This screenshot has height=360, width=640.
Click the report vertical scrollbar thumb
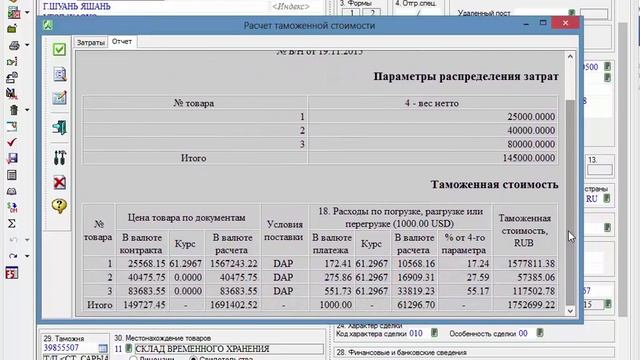(570, 202)
